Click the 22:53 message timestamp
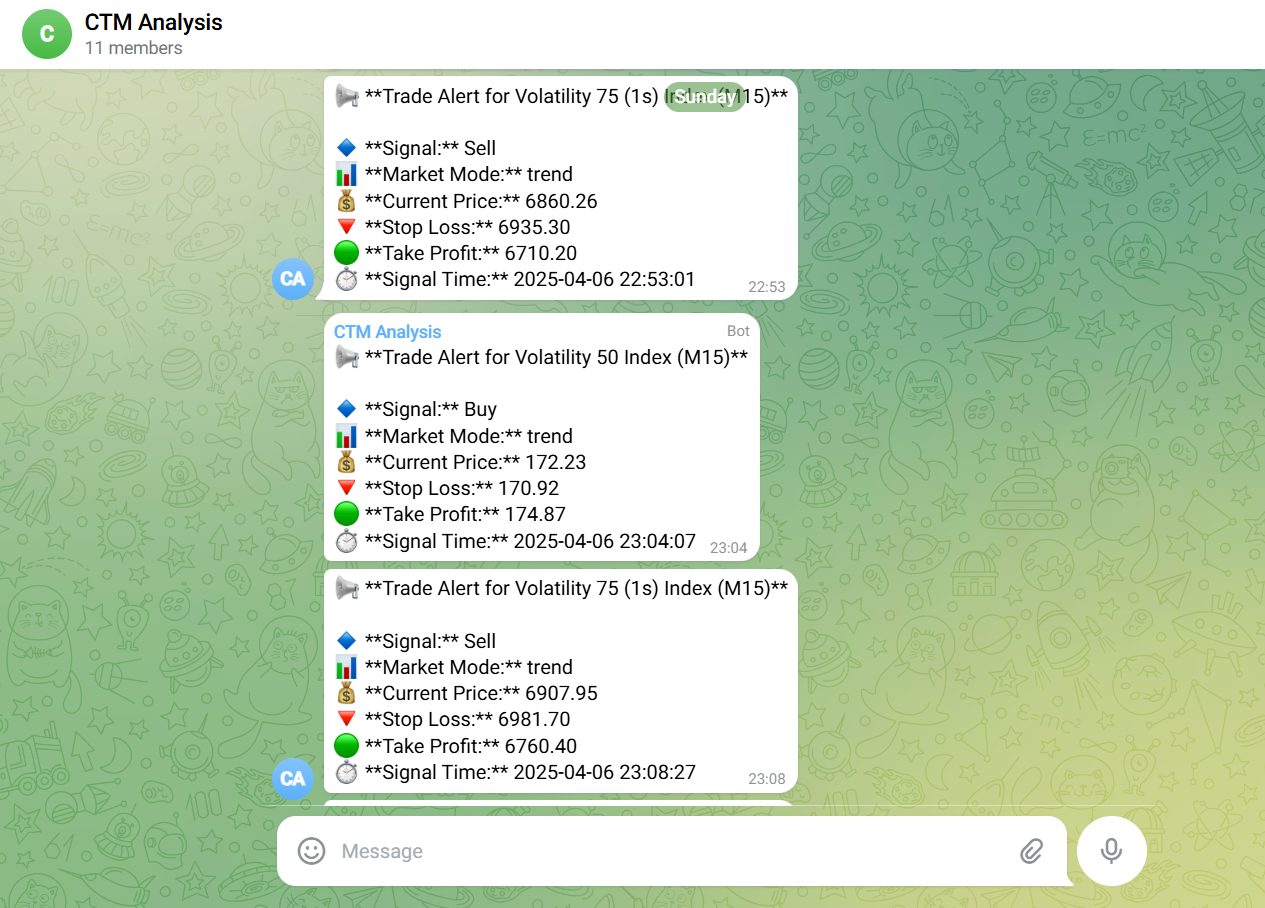This screenshot has width=1265, height=908. pyautogui.click(x=767, y=287)
